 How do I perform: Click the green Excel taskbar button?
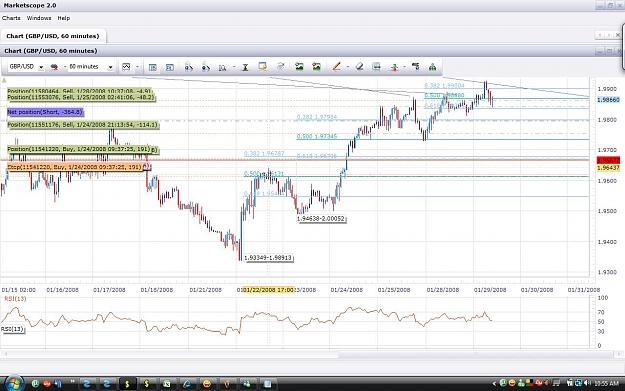coord(167,384)
